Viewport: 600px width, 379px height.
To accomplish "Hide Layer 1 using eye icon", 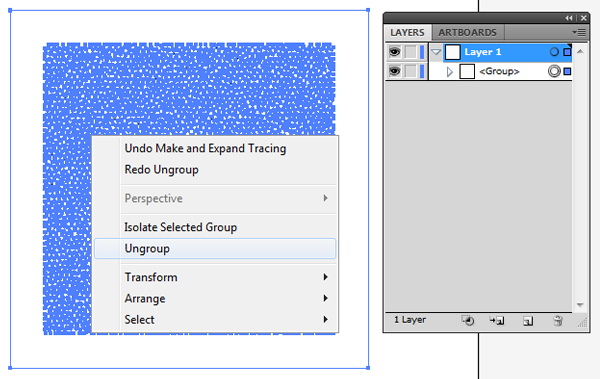I will pyautogui.click(x=395, y=51).
